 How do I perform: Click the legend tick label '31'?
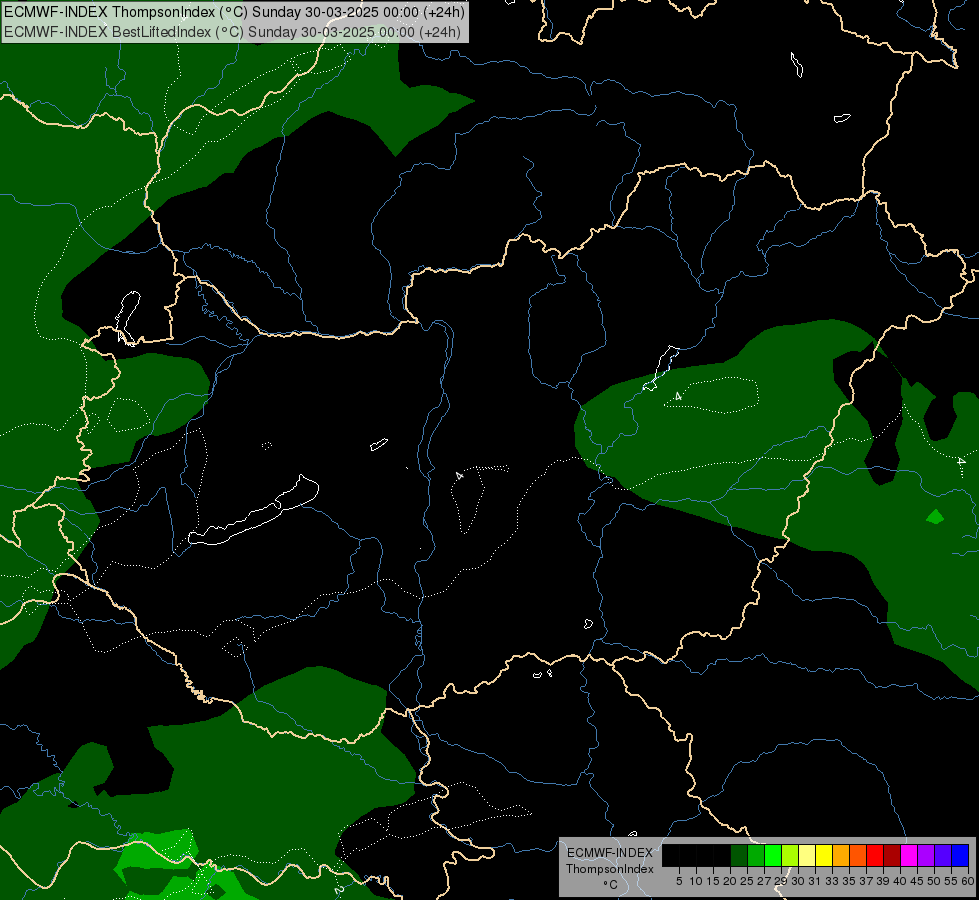[815, 881]
